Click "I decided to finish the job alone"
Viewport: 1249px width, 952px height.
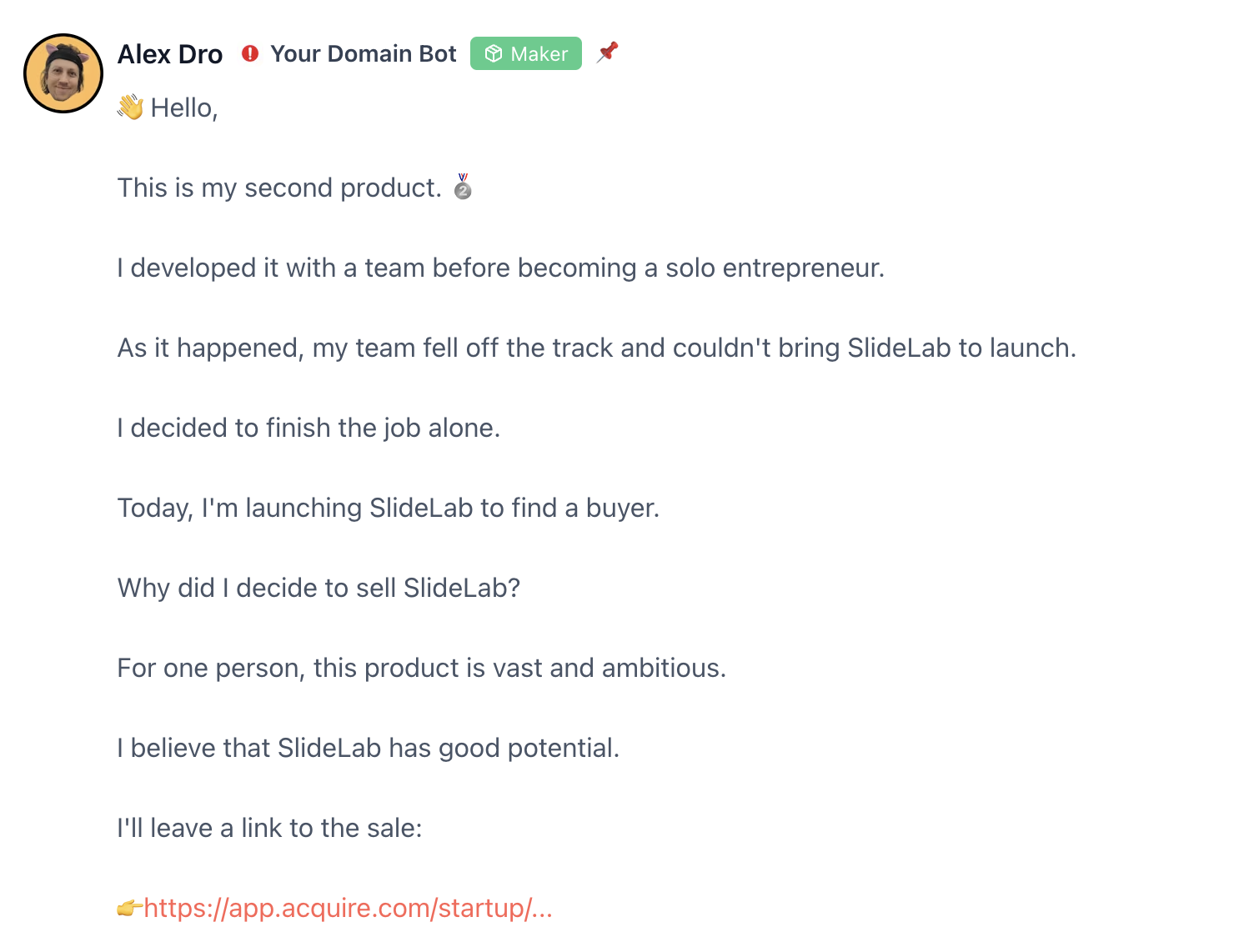(308, 428)
